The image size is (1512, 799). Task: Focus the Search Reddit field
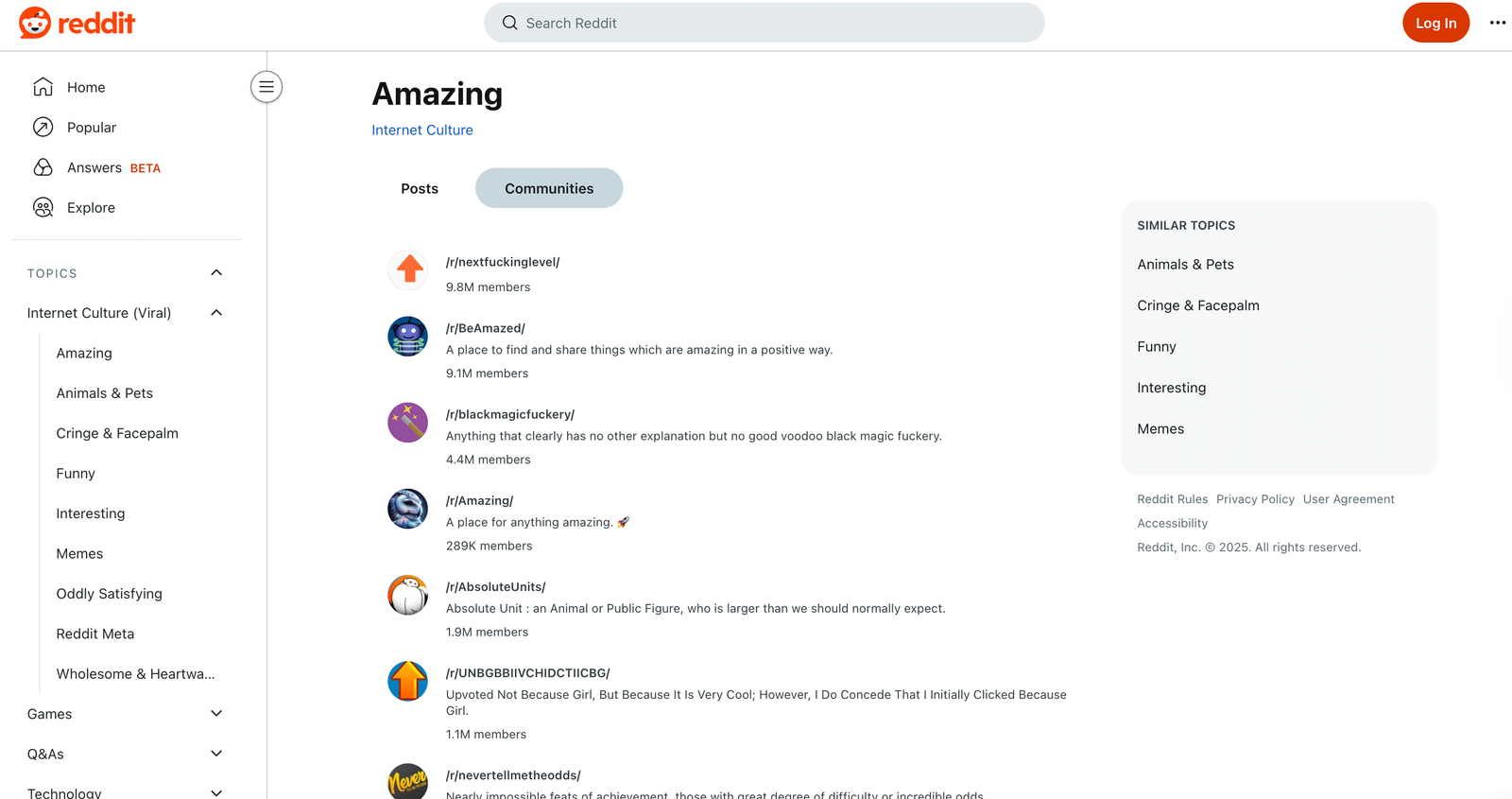tap(764, 23)
